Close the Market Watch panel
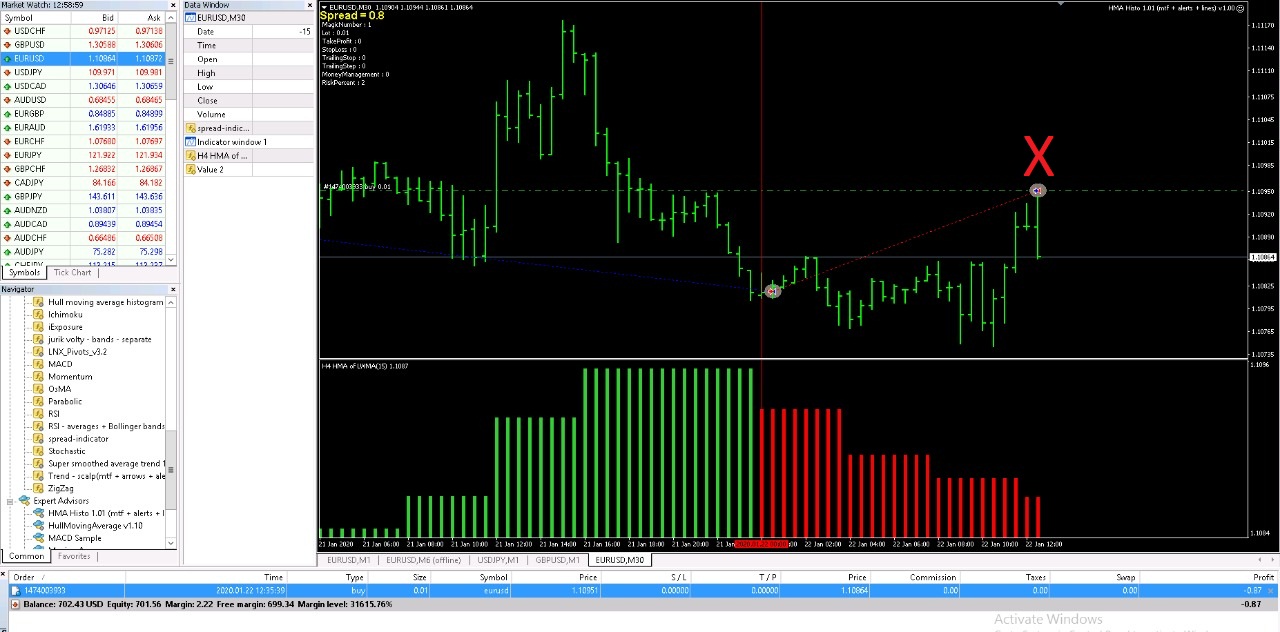Screen dimensions: 1280x632 [173, 5]
